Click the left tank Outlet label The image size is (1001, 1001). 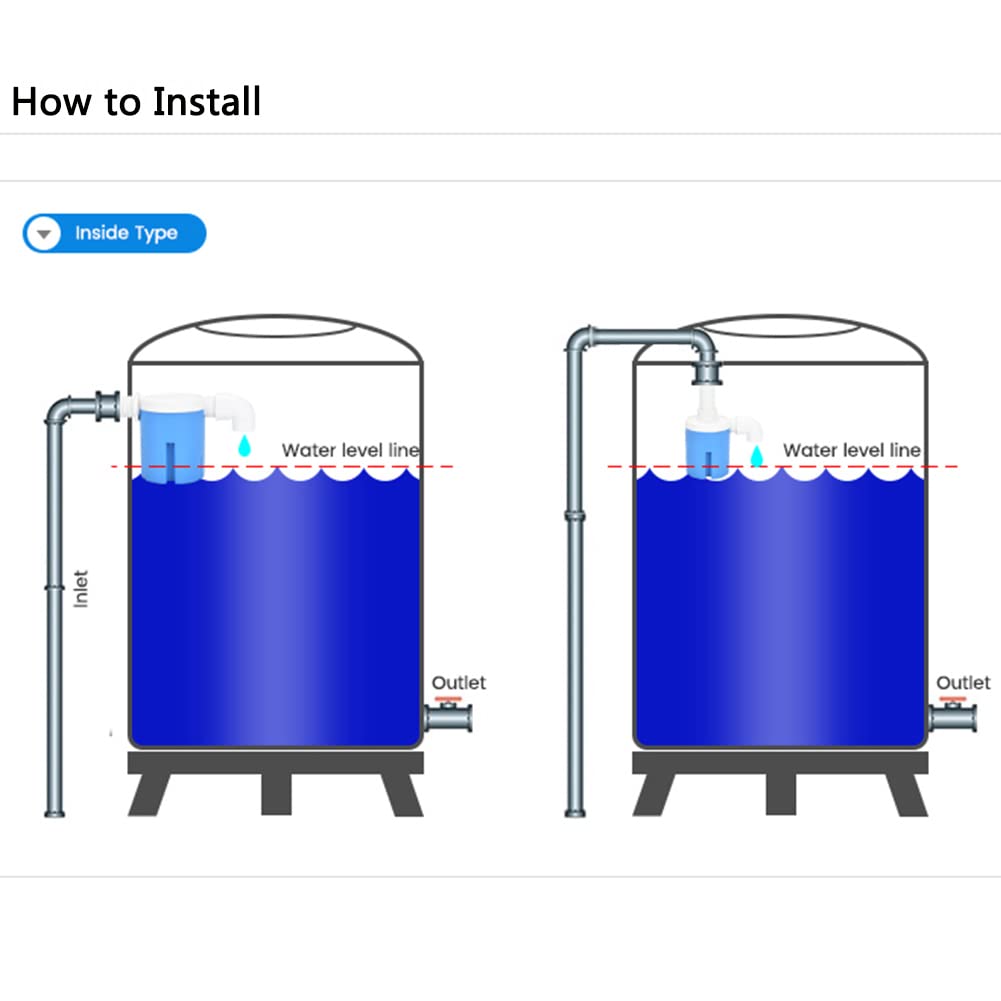pyautogui.click(x=458, y=682)
